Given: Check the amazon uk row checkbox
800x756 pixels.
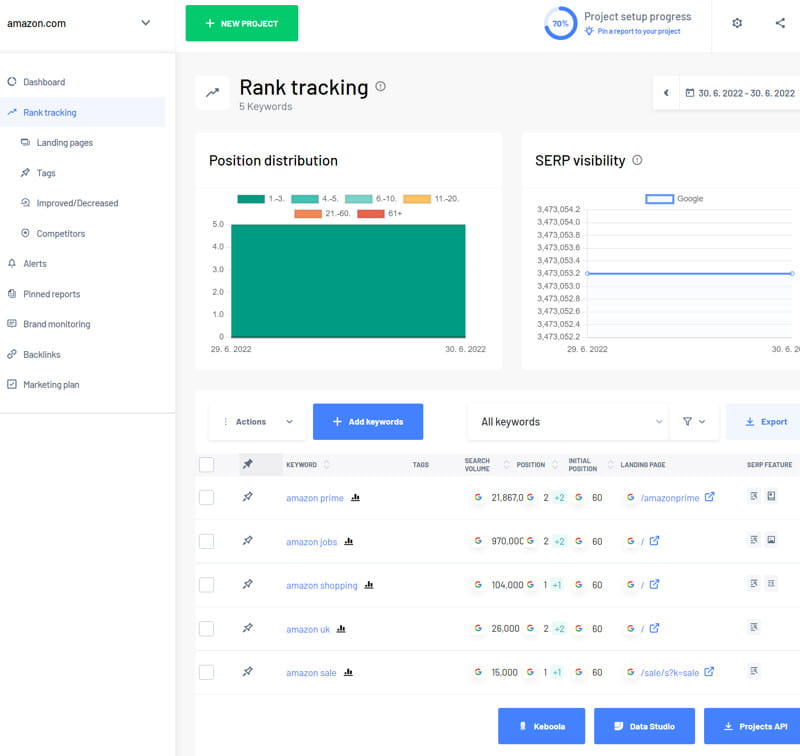Looking at the screenshot, I should pyautogui.click(x=207, y=629).
